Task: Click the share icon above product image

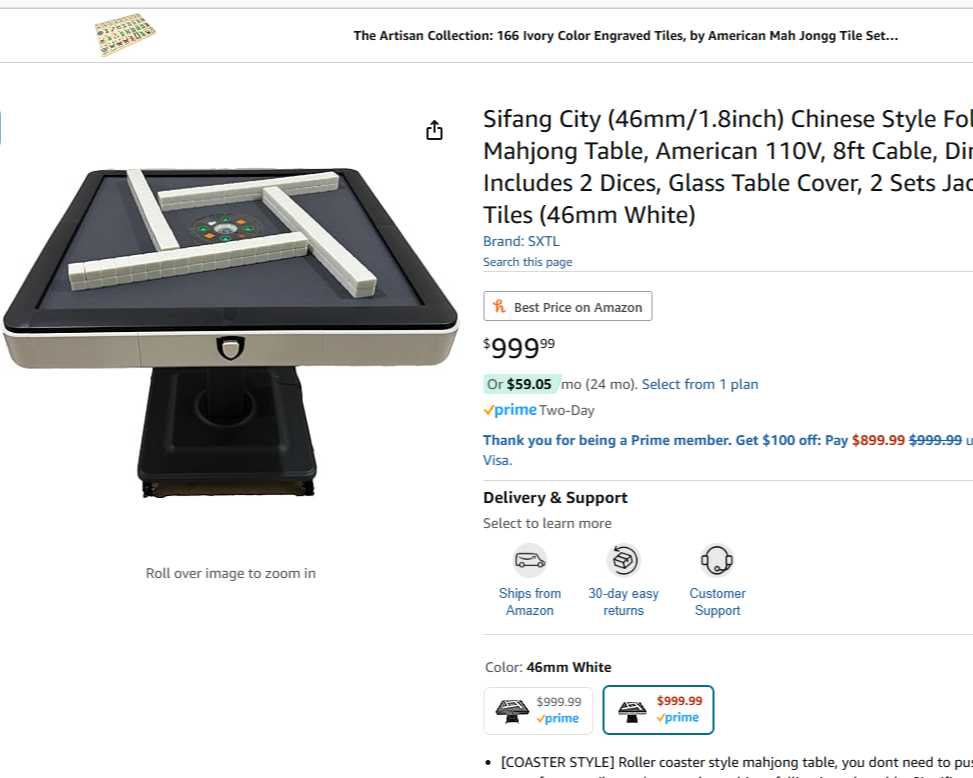Action: (x=434, y=131)
